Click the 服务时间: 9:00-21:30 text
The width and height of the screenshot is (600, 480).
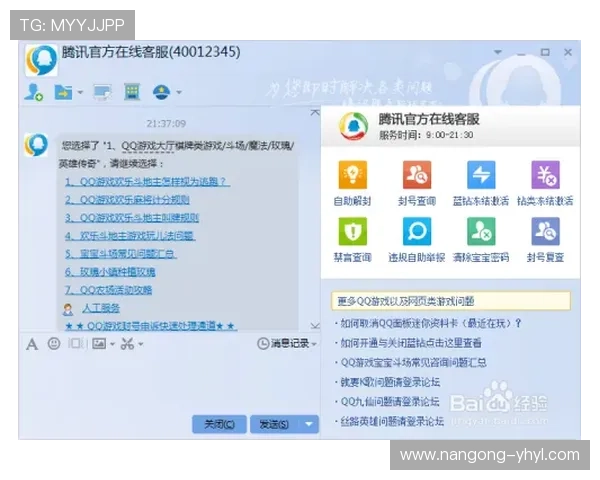(426, 135)
